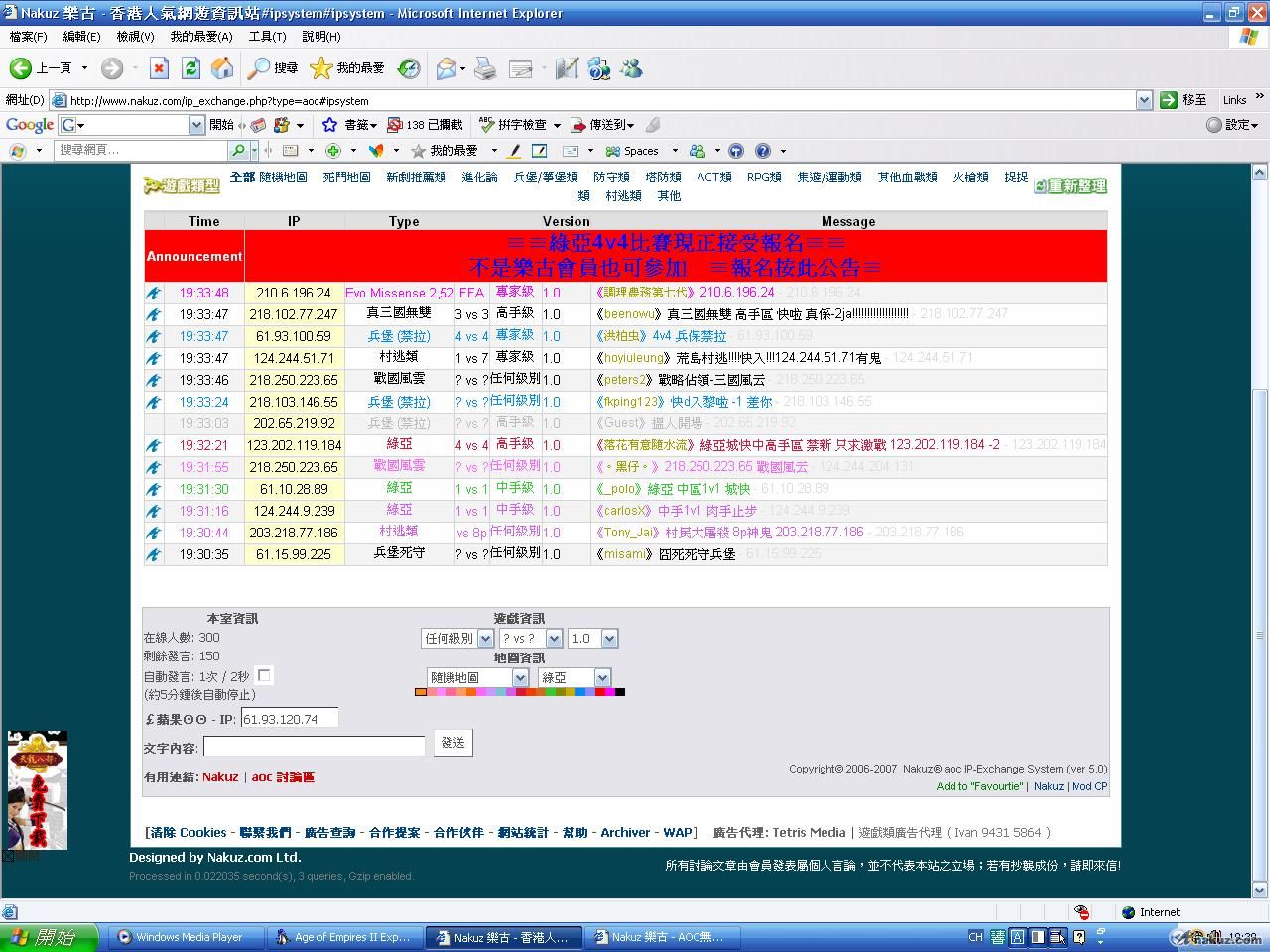Open the 綠亞 map name dropdown
This screenshot has height=952, width=1270.
(x=601, y=677)
